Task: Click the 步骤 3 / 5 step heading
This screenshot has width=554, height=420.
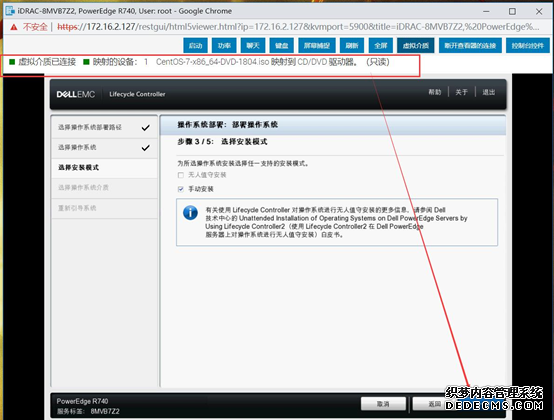Action: (x=222, y=142)
